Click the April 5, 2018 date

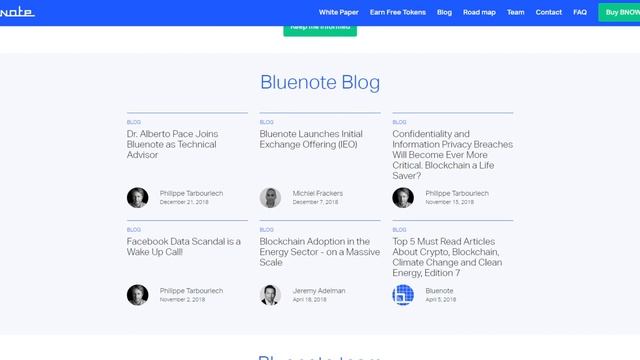[440, 300]
